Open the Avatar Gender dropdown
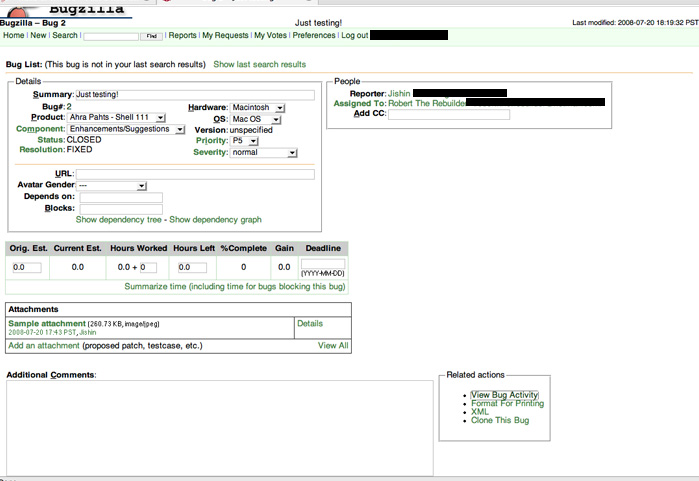 tap(111, 185)
